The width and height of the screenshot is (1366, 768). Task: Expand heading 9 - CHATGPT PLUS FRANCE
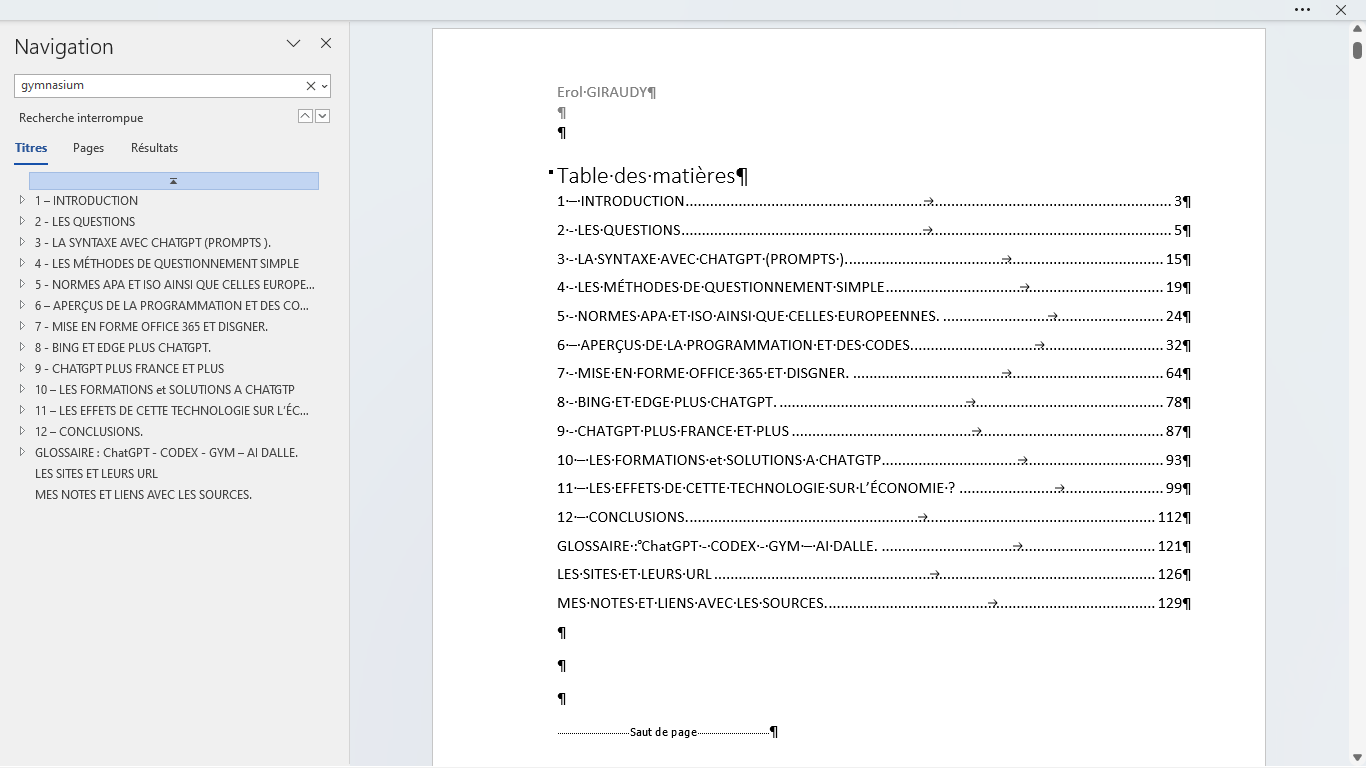tap(22, 368)
